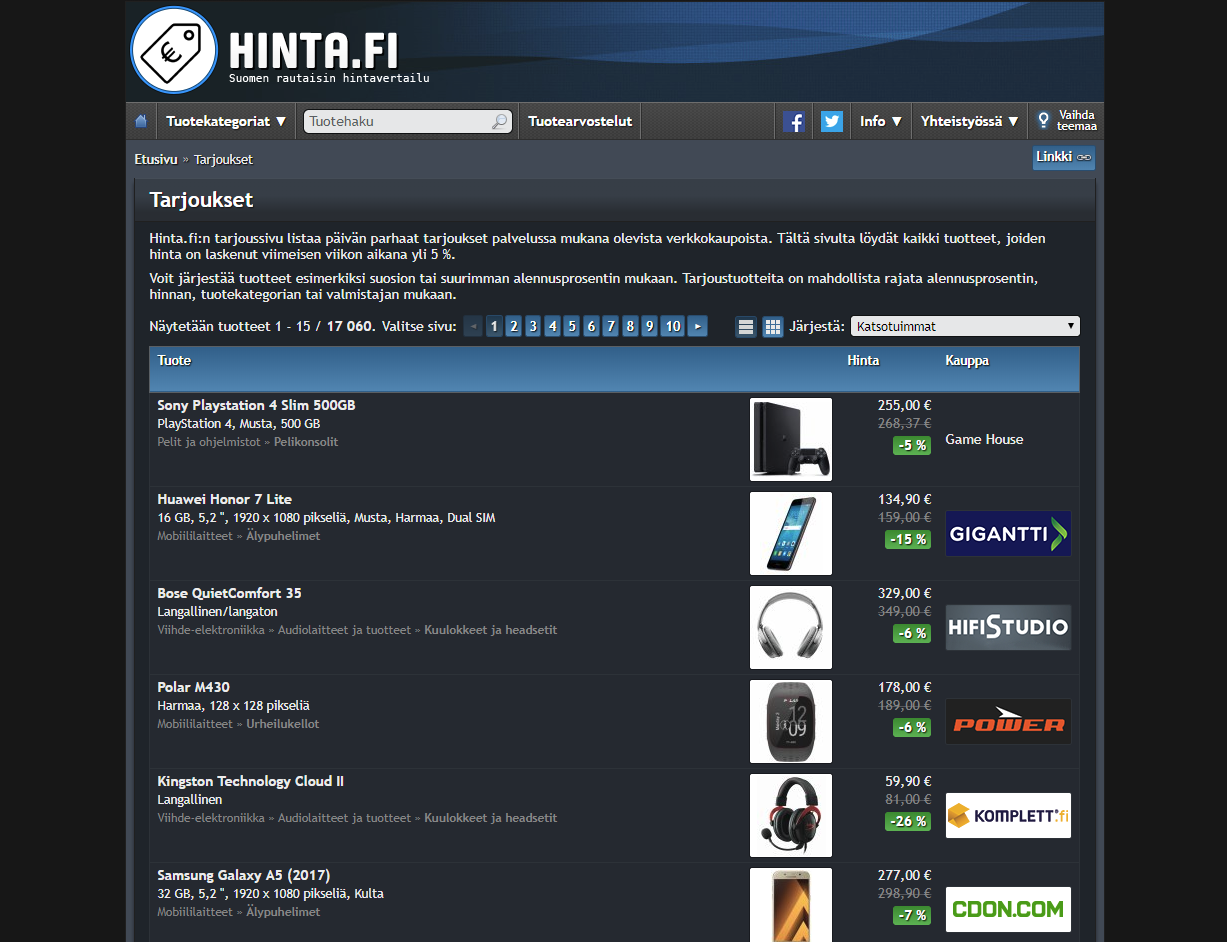The height and width of the screenshot is (942, 1227).
Task: Open Sony Playstation 4 Slim 500GB product
Action: 256,405
